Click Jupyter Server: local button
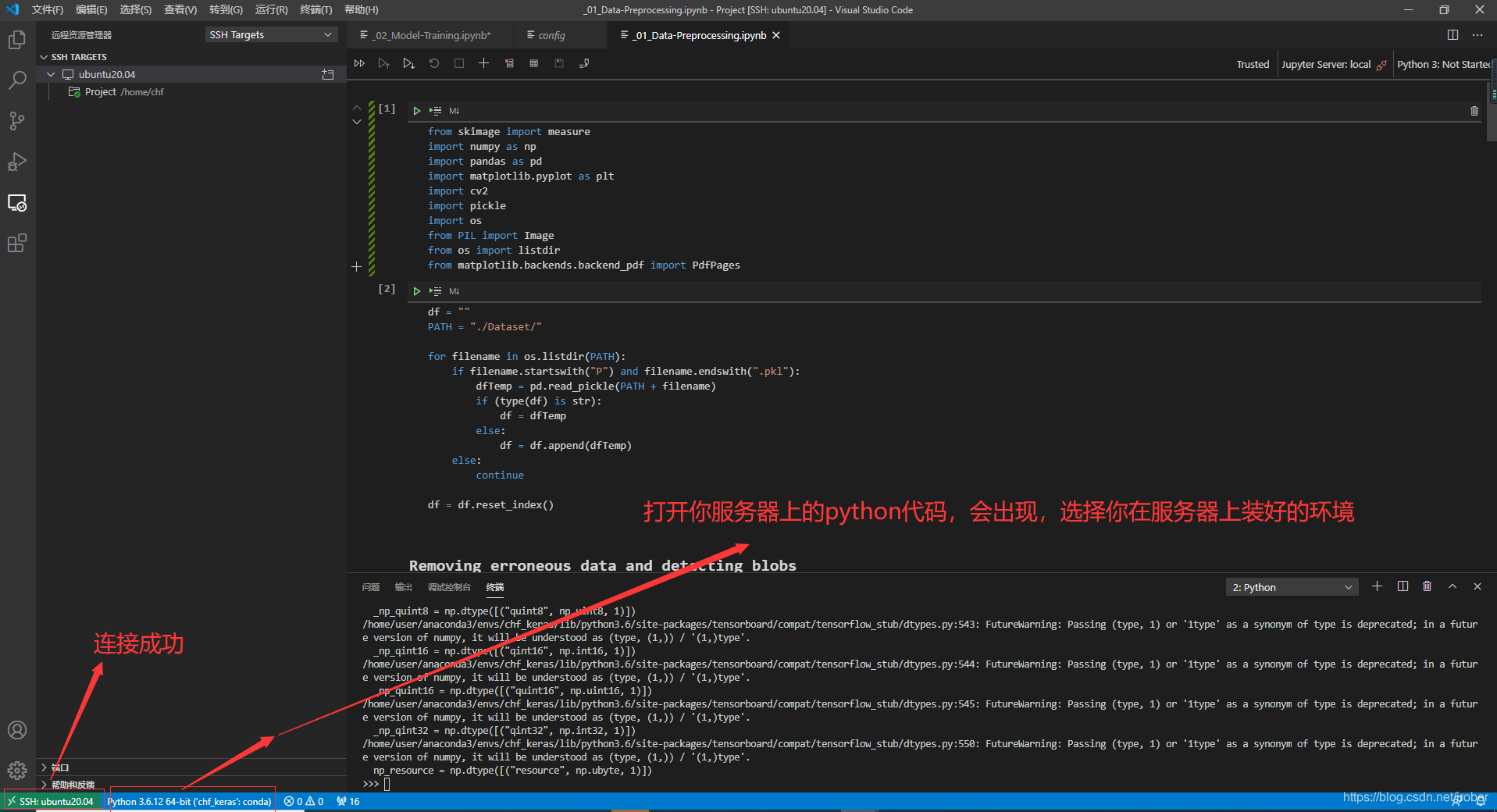 (x=1334, y=65)
